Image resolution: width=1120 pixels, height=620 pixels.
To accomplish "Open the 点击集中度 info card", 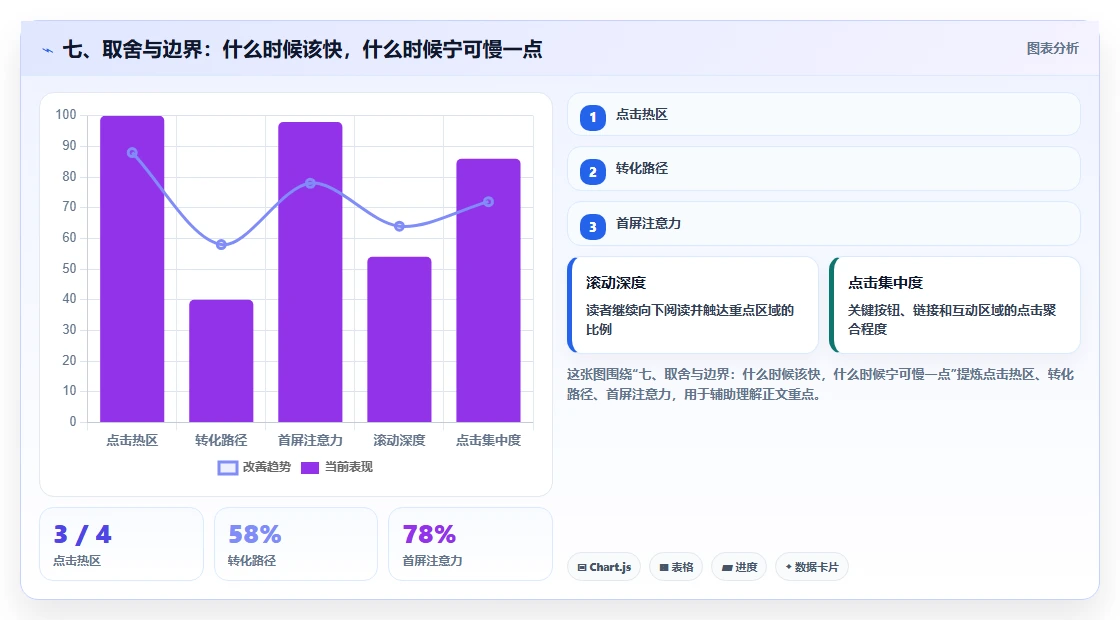I will (955, 305).
